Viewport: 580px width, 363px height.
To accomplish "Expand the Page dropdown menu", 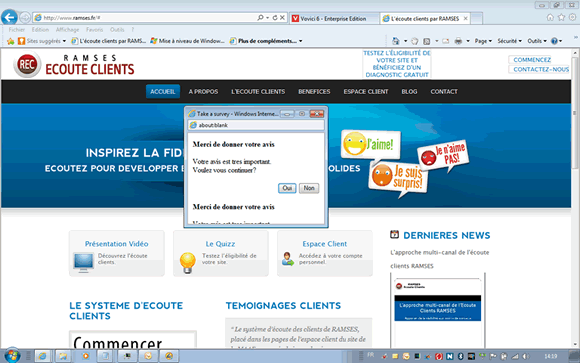I will 483,41.
